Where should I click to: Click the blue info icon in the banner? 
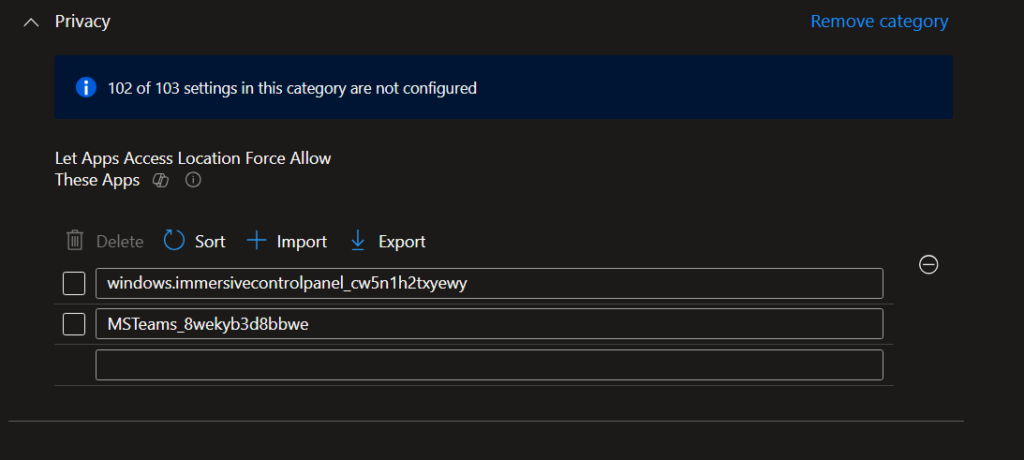coord(86,88)
